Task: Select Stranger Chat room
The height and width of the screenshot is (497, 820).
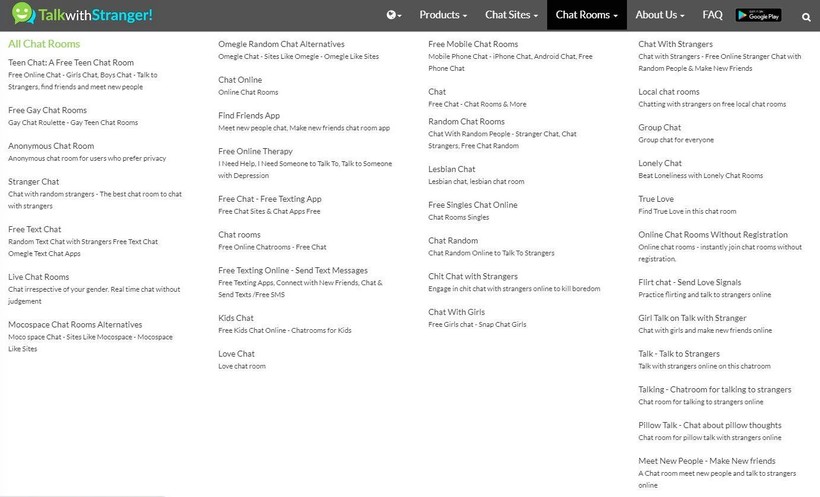Action: (33, 182)
